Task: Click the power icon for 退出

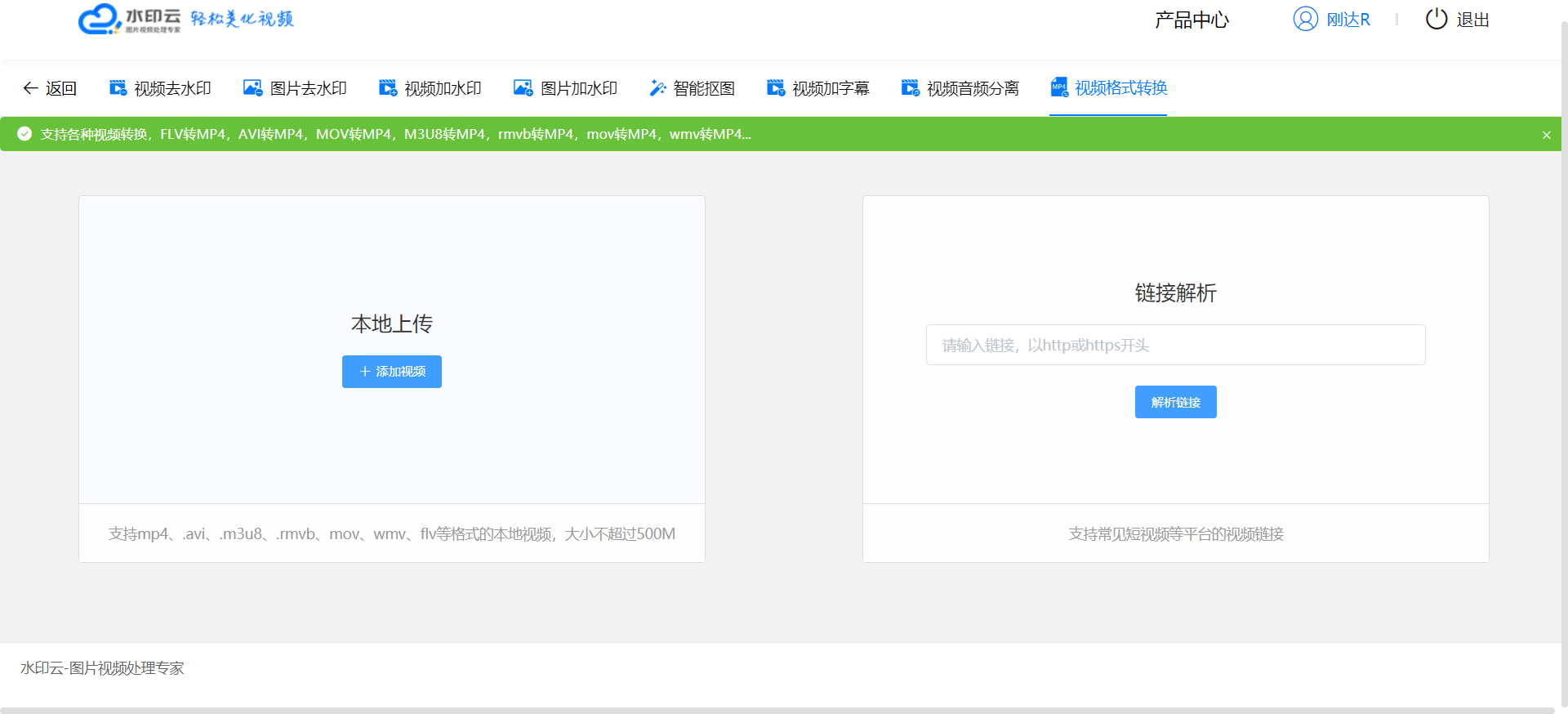Action: click(x=1437, y=19)
